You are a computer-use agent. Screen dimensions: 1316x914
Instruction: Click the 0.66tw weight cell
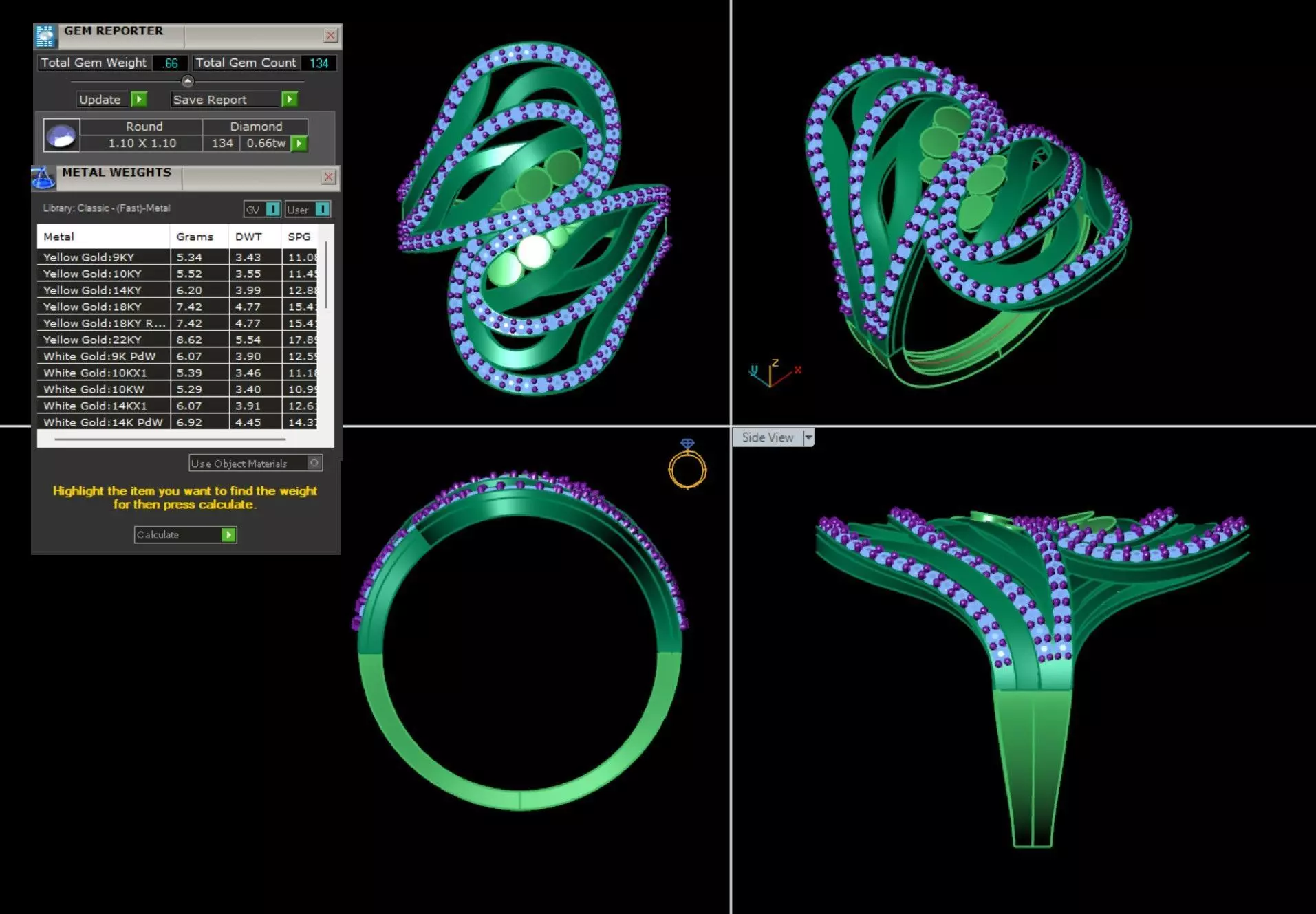pyautogui.click(x=266, y=143)
